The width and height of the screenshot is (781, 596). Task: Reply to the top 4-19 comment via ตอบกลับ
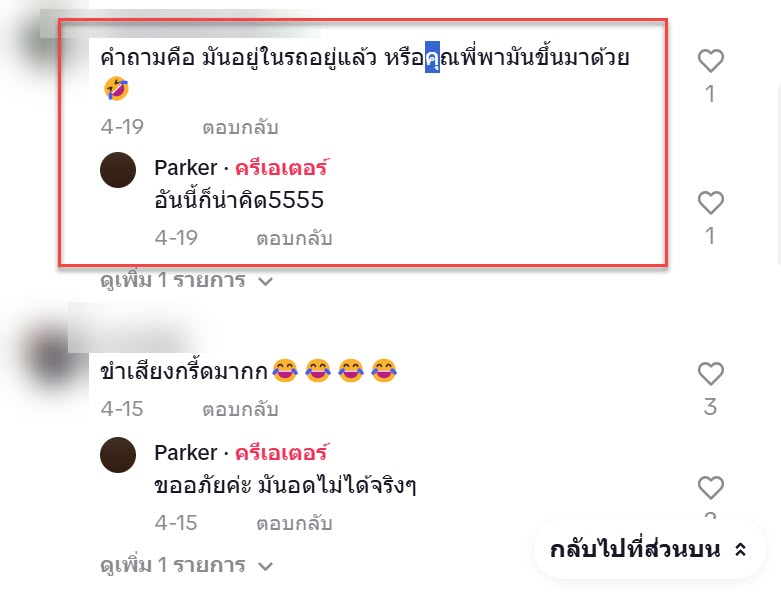[x=240, y=127]
